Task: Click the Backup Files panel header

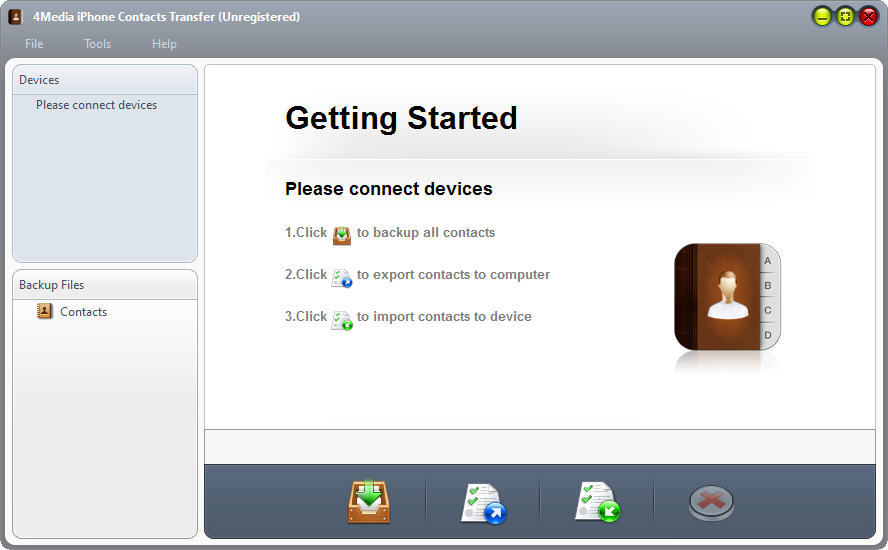Action: 105,285
